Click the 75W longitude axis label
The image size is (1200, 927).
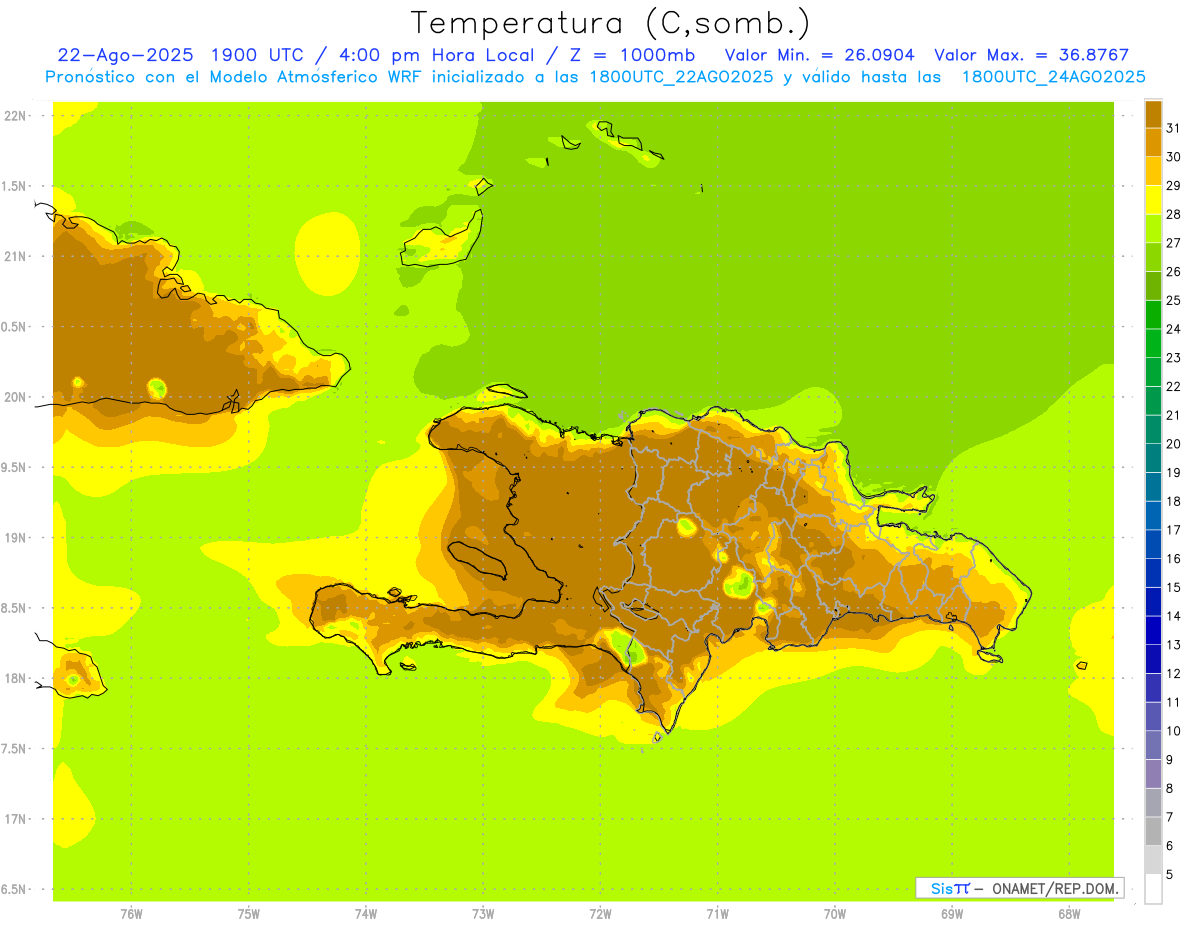tap(248, 914)
